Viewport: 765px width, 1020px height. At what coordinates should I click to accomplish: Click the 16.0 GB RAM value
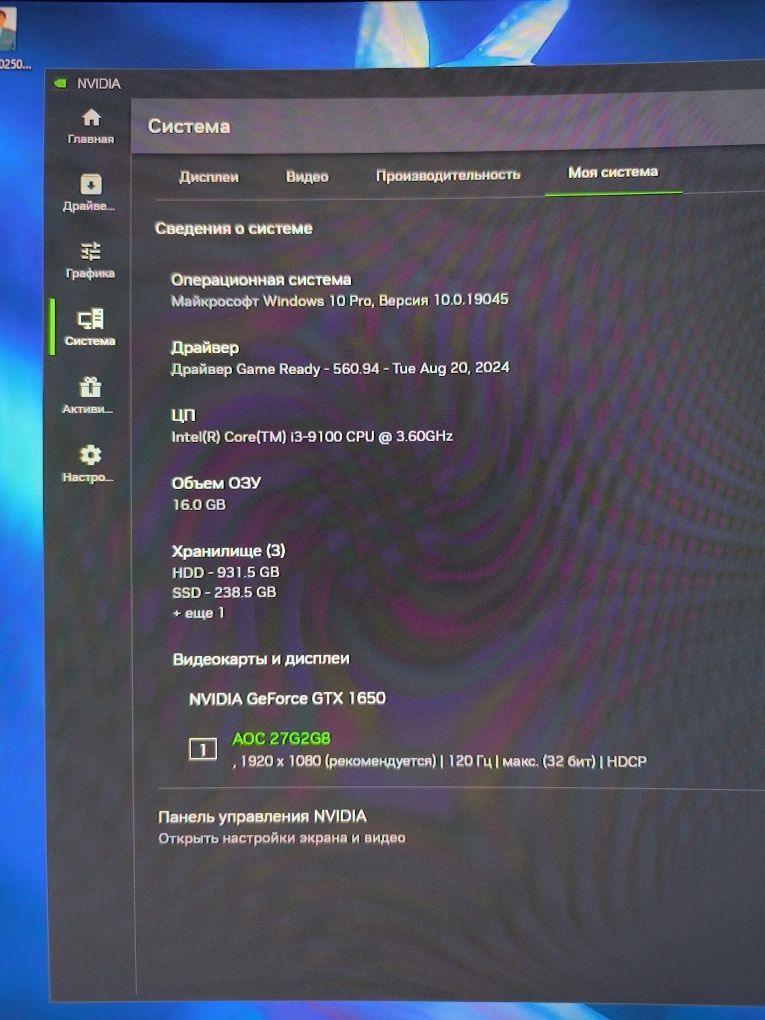tap(199, 504)
